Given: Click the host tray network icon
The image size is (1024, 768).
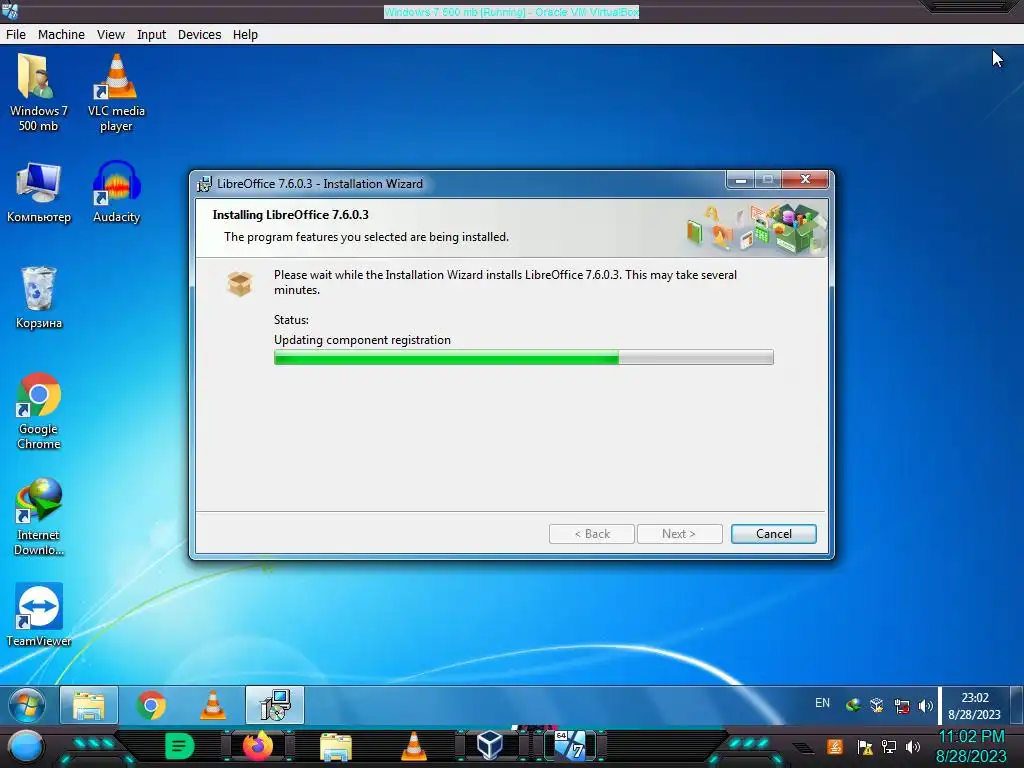Looking at the screenshot, I should pos(889,746).
